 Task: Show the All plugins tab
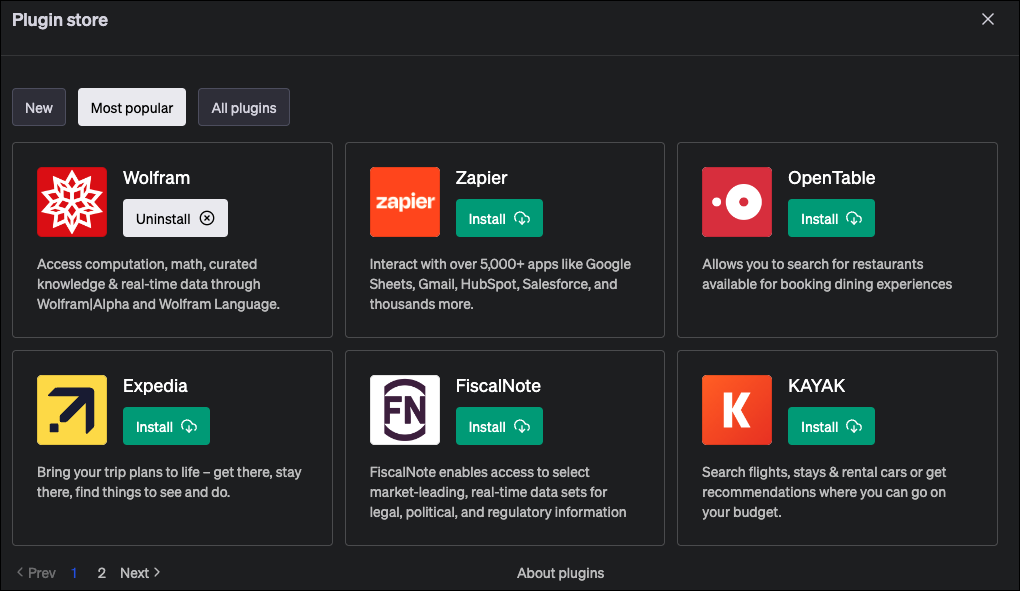click(244, 107)
